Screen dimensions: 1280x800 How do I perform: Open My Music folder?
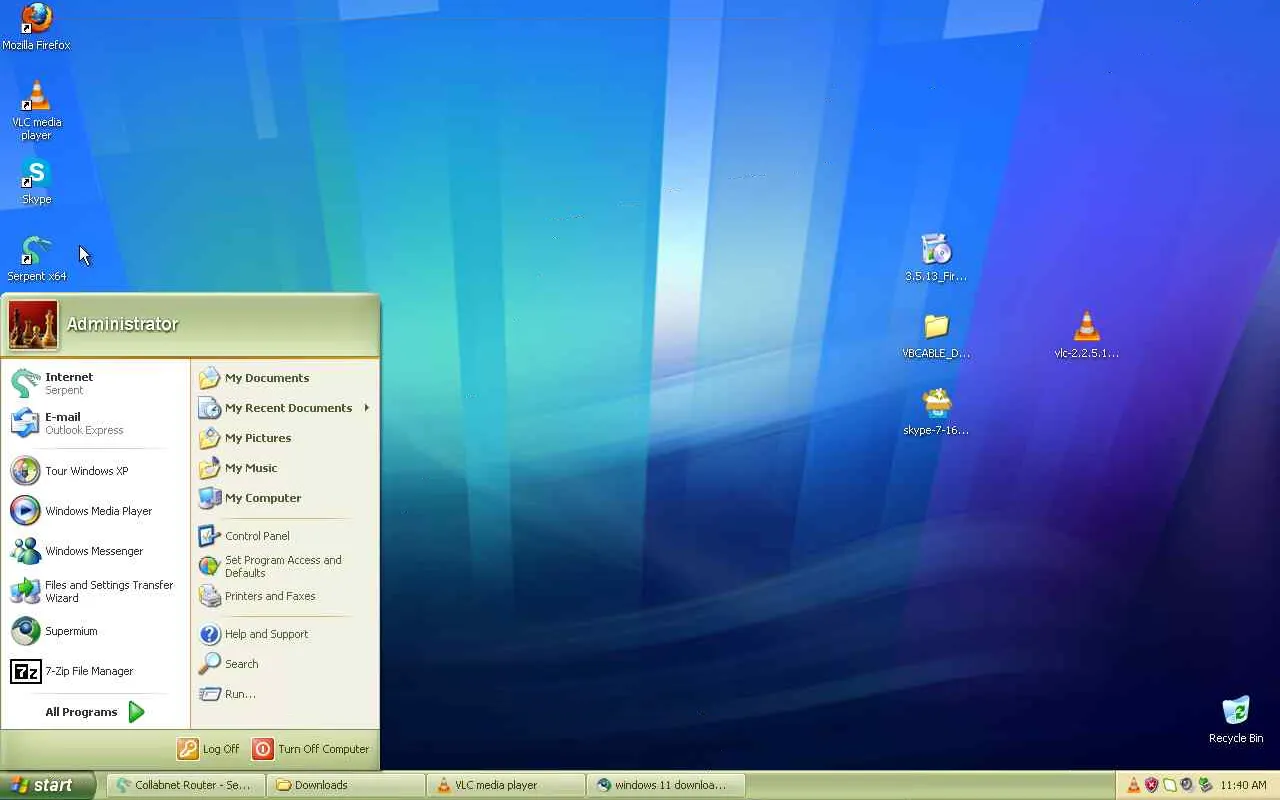(x=285, y=468)
